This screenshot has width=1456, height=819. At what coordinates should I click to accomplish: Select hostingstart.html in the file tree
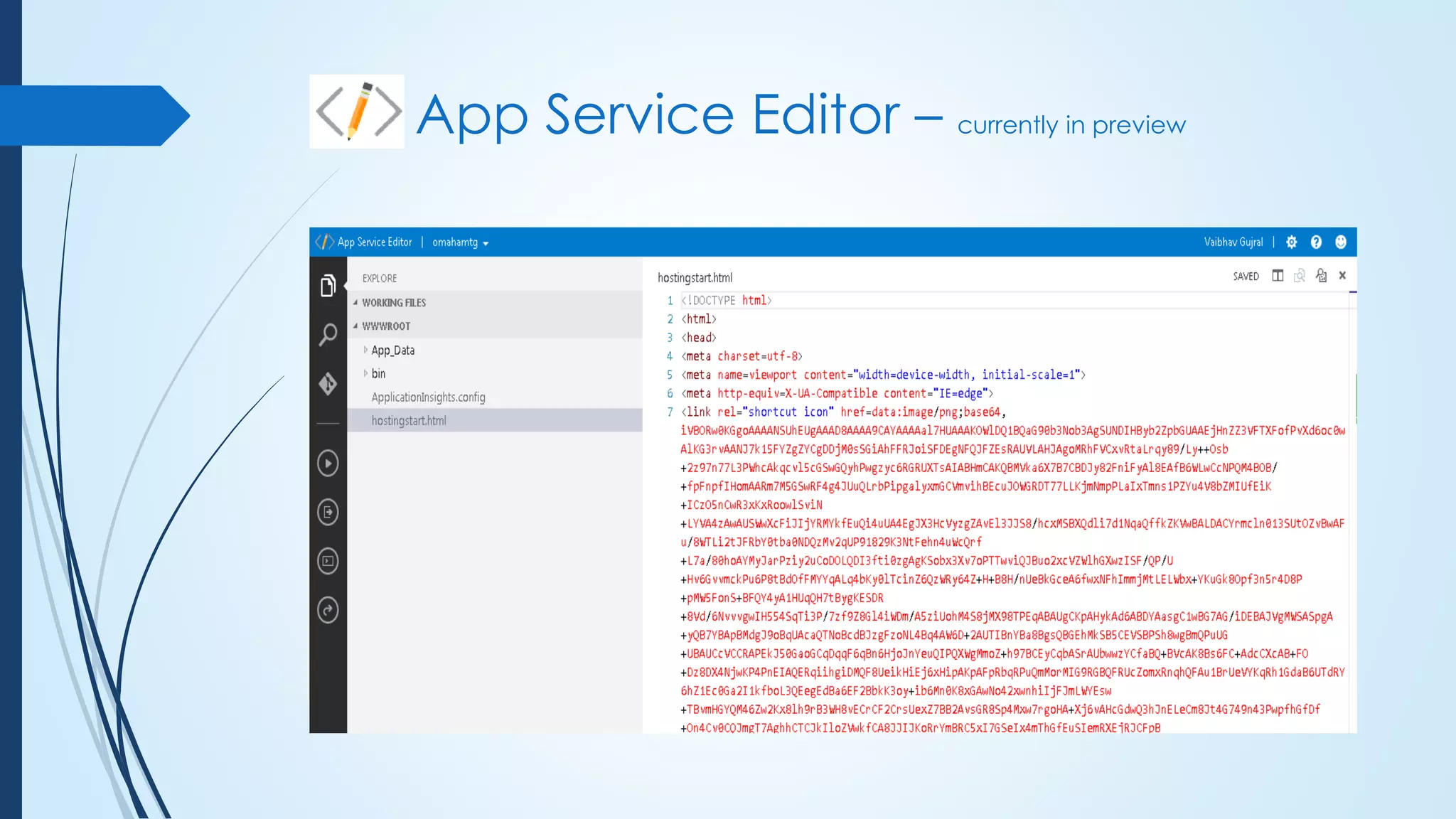tap(495, 421)
